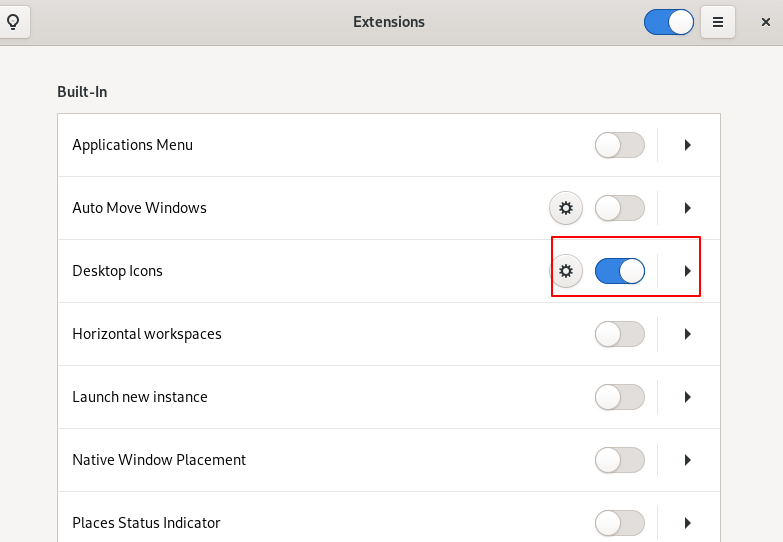This screenshot has height=542, width=783.
Task: Switch on Native Window Placement
Action: [x=620, y=460]
